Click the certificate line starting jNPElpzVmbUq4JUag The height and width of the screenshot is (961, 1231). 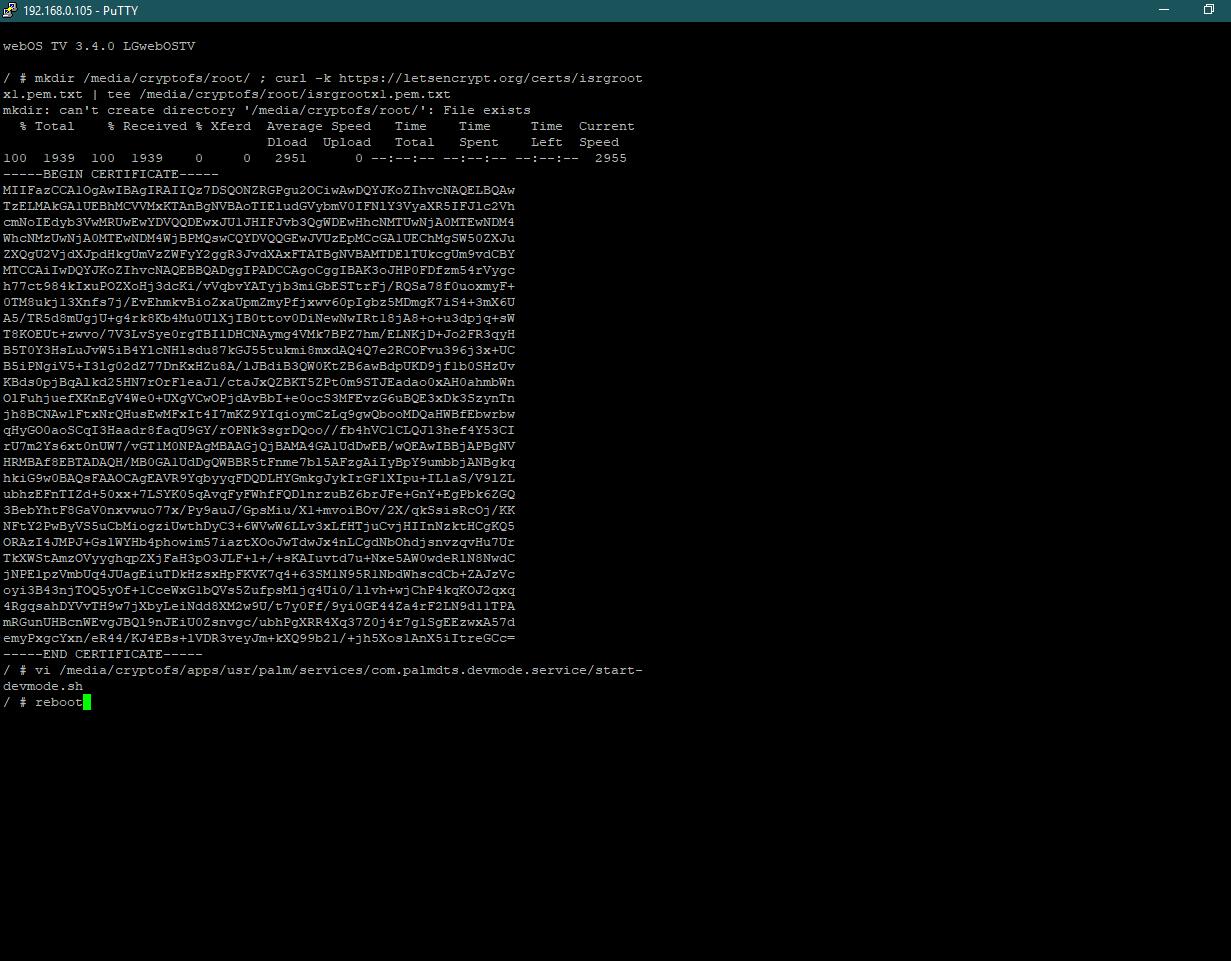tap(259, 574)
